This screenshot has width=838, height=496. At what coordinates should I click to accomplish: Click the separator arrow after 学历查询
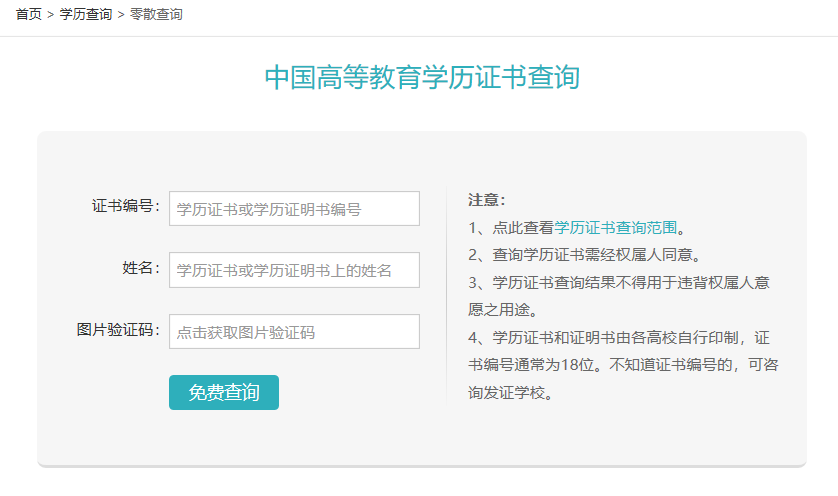[x=121, y=15]
